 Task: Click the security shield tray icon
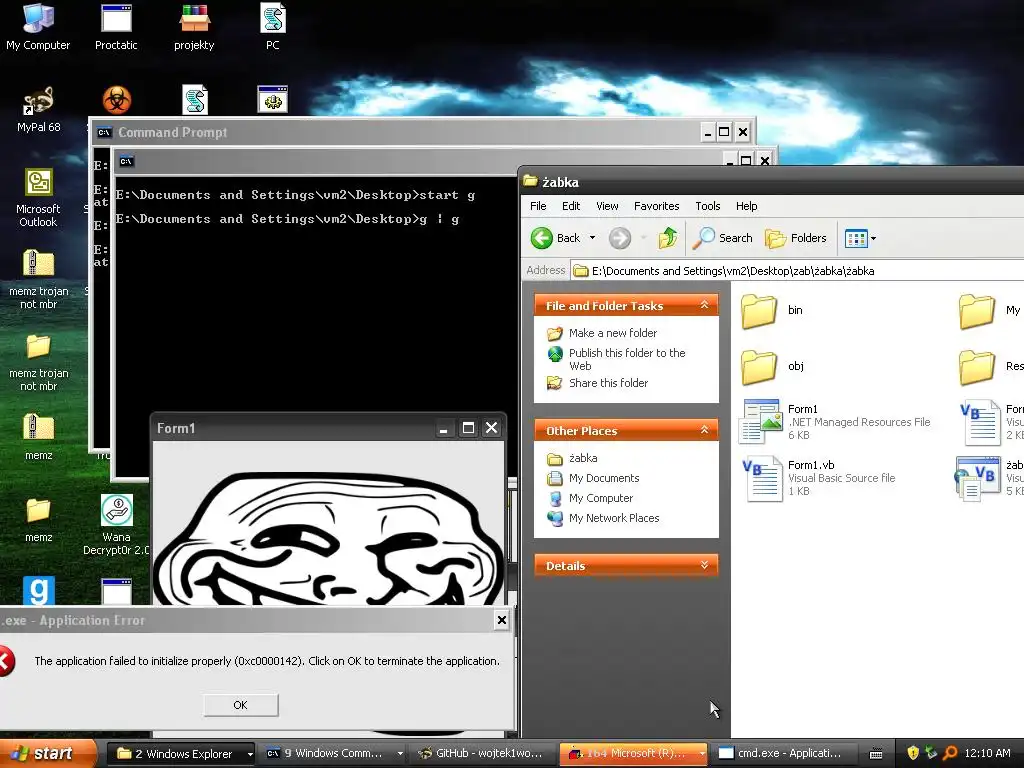click(x=913, y=753)
